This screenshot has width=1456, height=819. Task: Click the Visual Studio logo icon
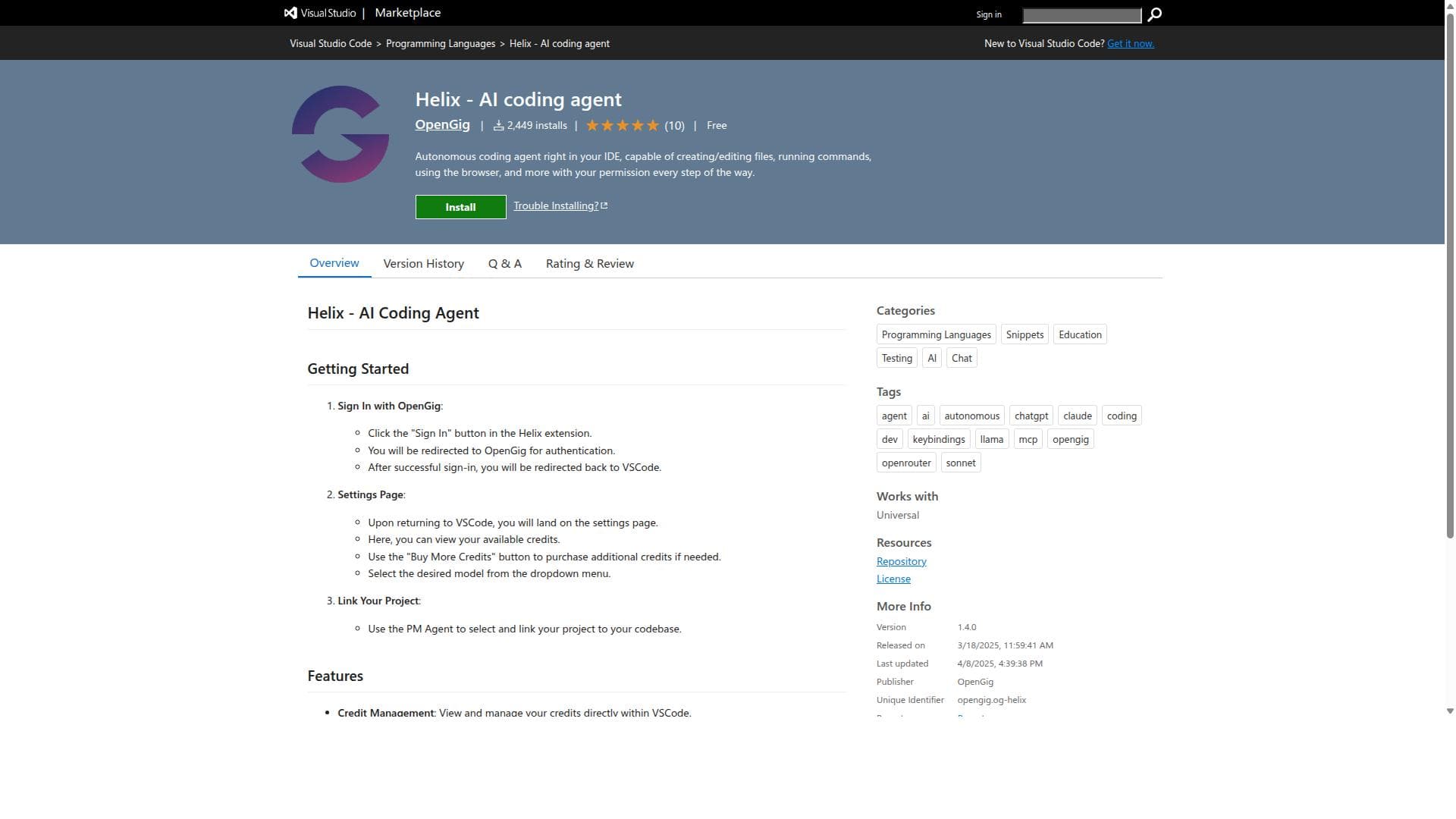pos(290,13)
